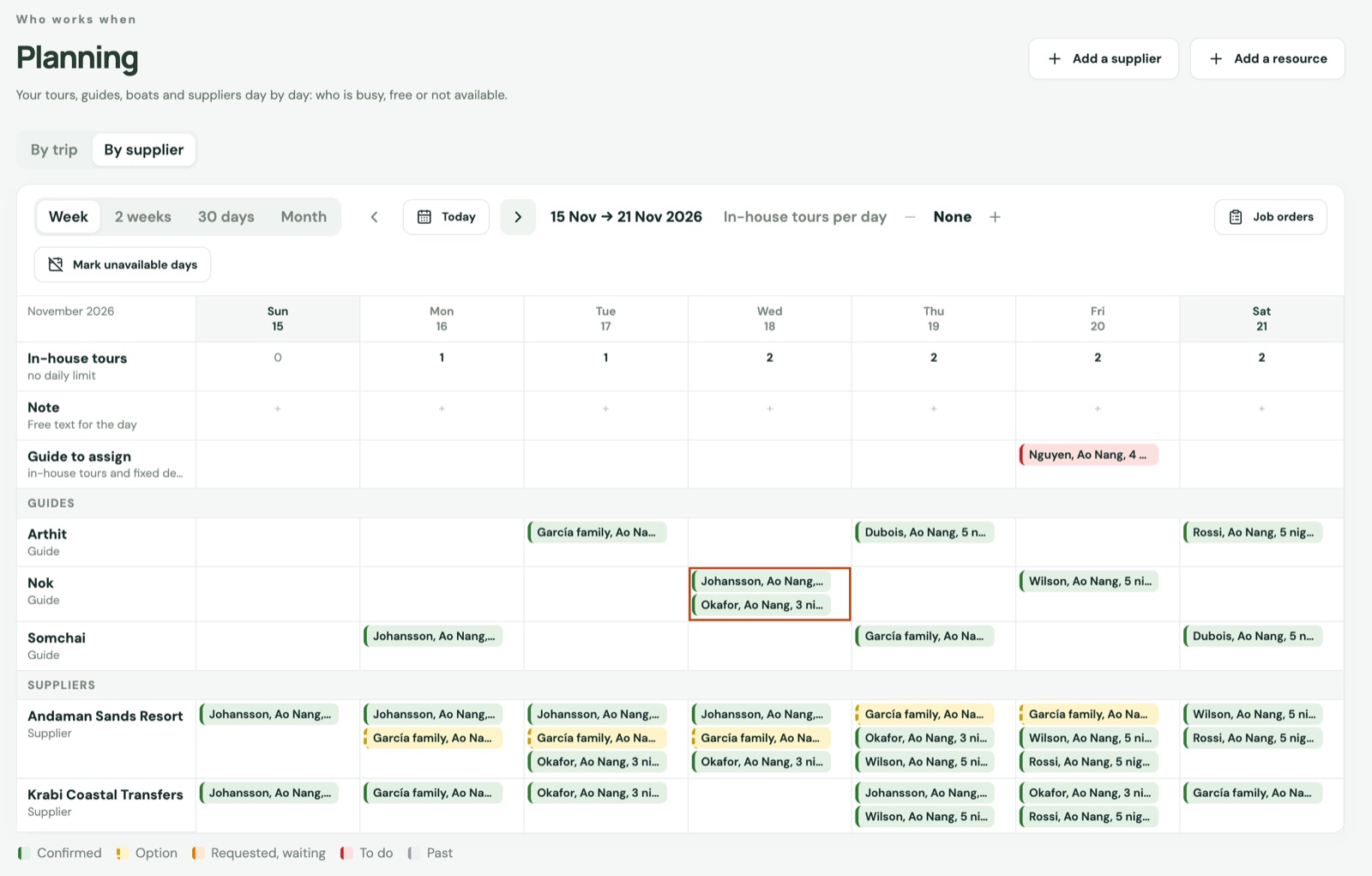Viewport: 1372px width, 876px height.
Task: Open Job orders
Action: [x=1271, y=217]
